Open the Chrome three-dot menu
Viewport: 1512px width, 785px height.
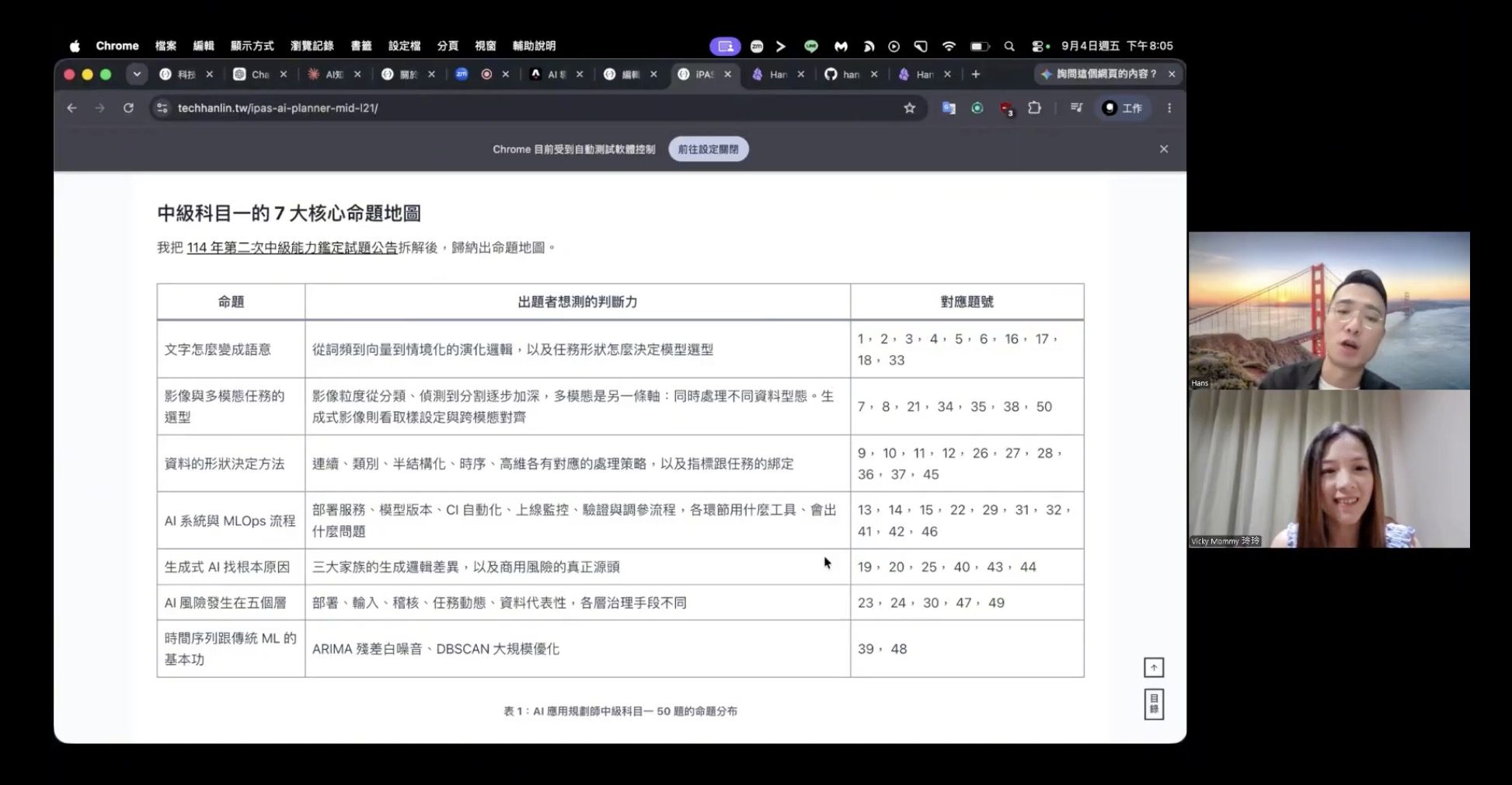[1169, 108]
